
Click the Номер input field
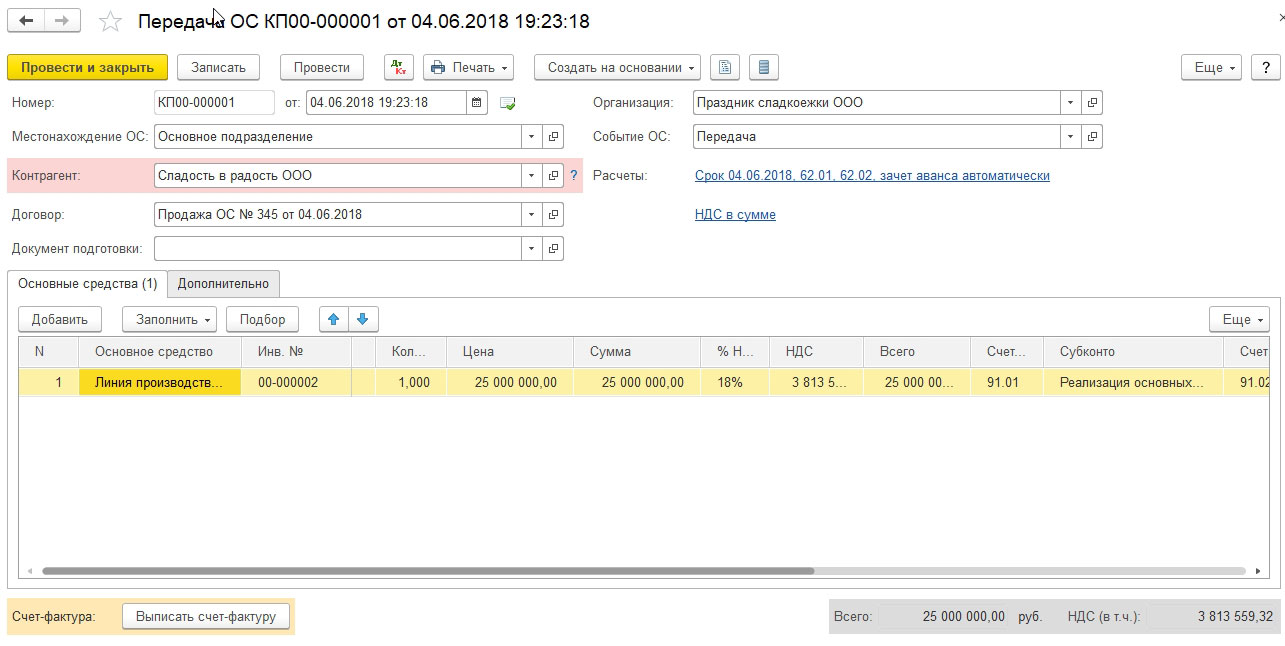point(214,102)
